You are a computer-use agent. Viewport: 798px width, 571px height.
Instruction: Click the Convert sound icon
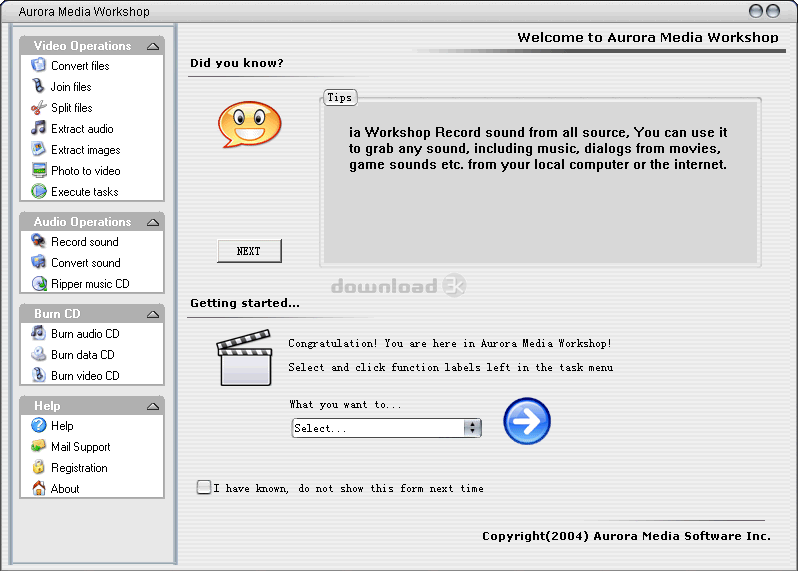coord(39,262)
